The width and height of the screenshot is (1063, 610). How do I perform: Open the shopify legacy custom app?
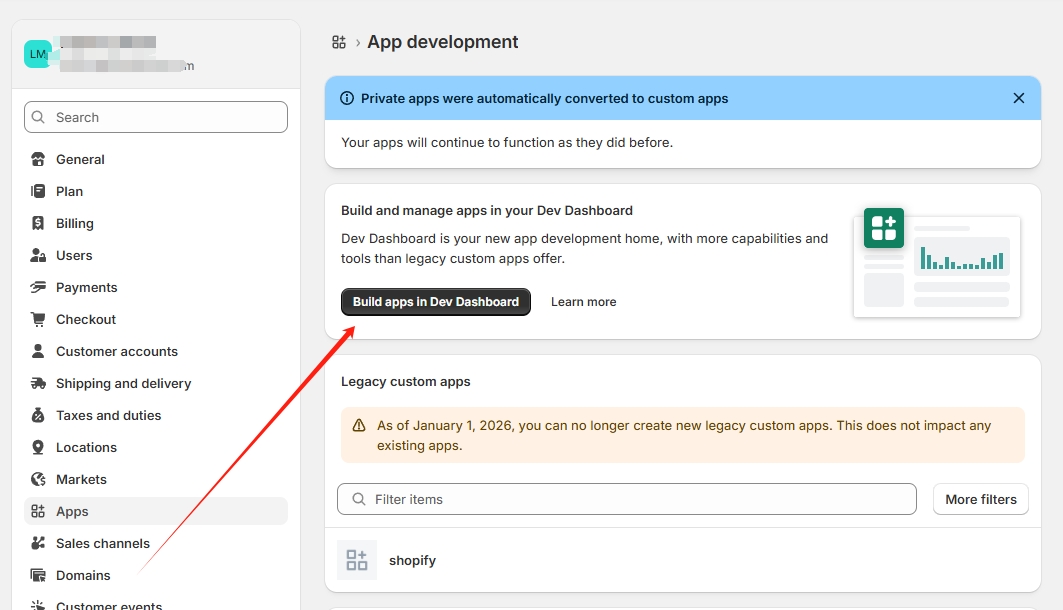412,561
